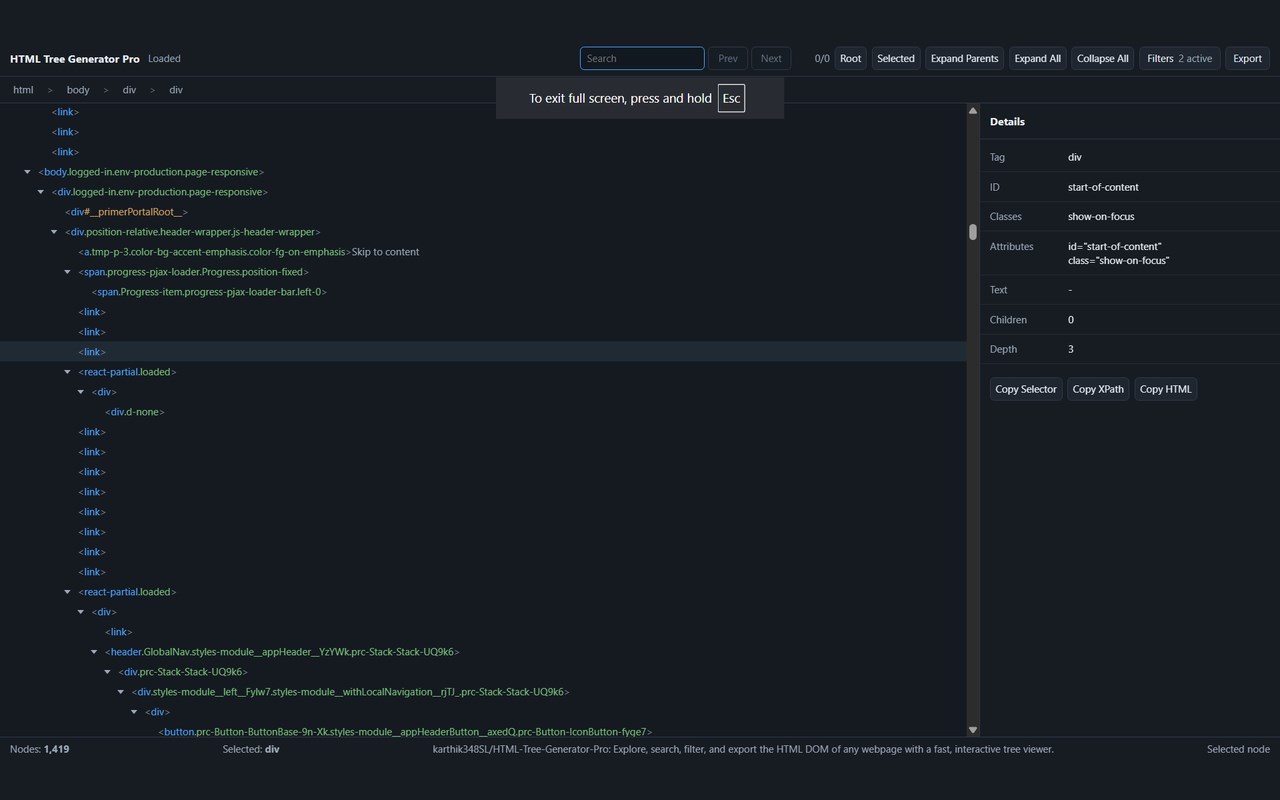Click the scrollbar up arrow of the tree
Viewport: 1280px width, 800px height.
pos(972,110)
